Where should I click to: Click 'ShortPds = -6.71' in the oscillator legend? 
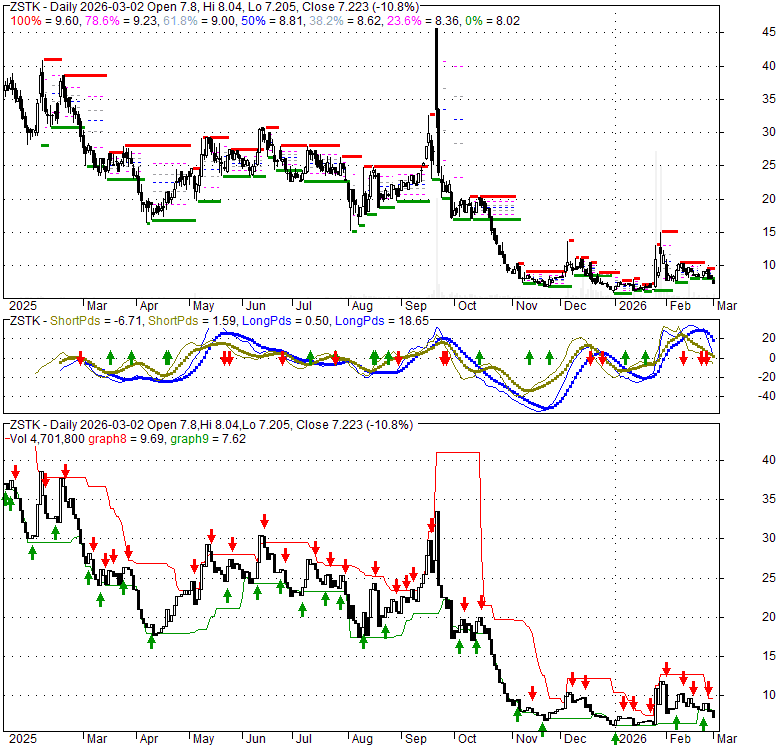(96, 321)
